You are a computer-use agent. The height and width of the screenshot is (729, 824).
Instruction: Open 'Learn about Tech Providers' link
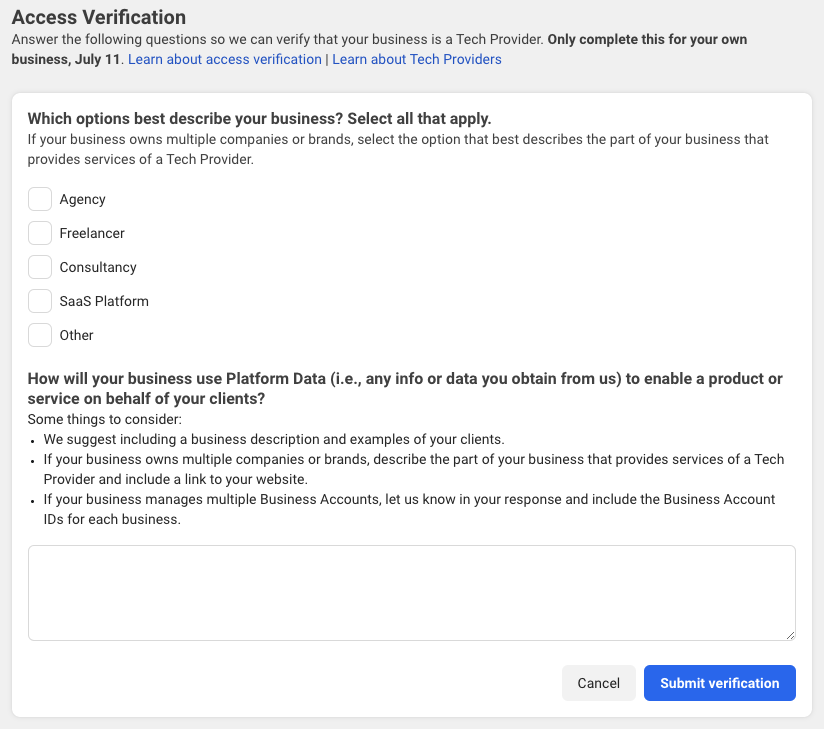pos(417,59)
